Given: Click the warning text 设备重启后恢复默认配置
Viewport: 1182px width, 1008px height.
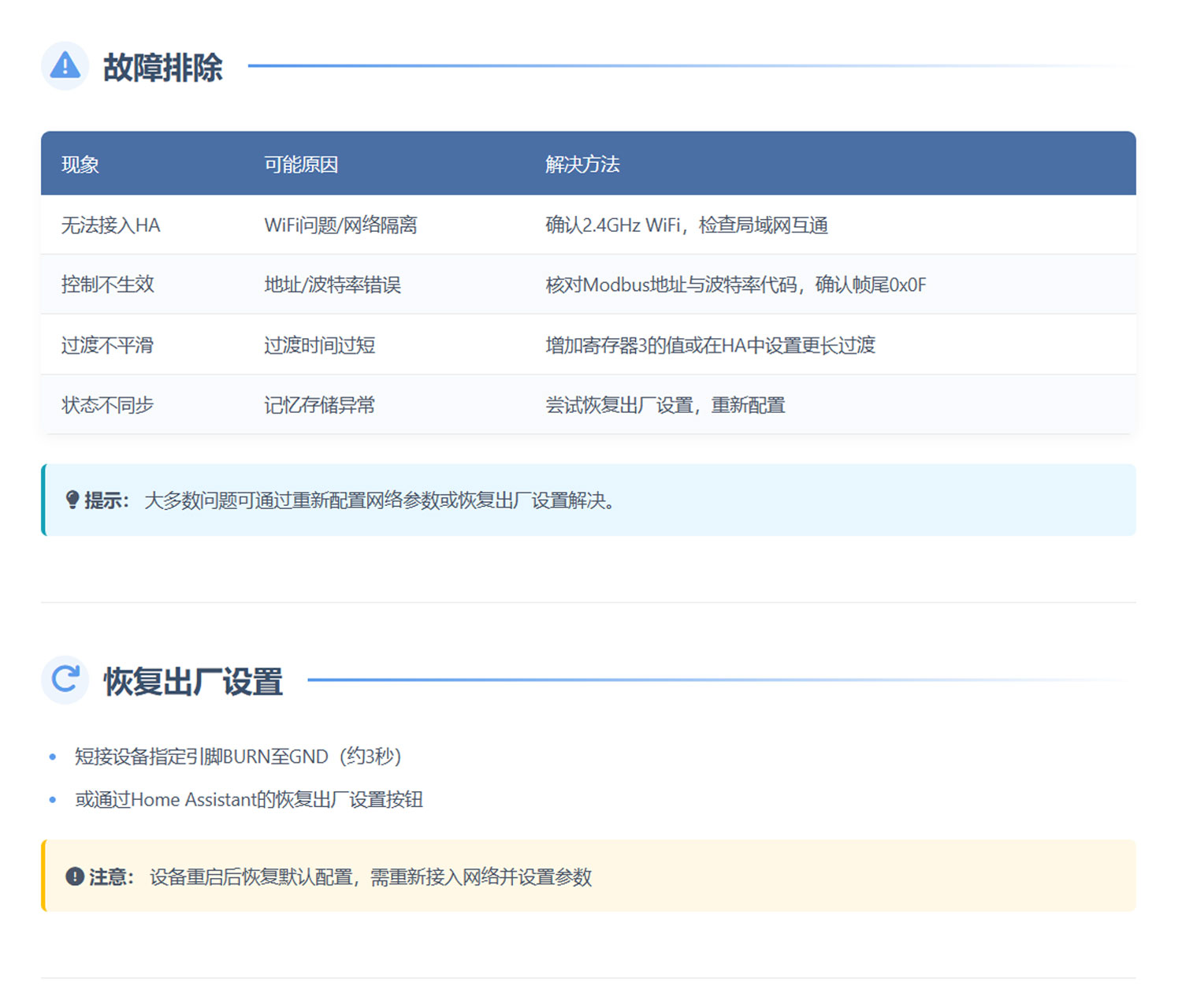Looking at the screenshot, I should 370,877.
